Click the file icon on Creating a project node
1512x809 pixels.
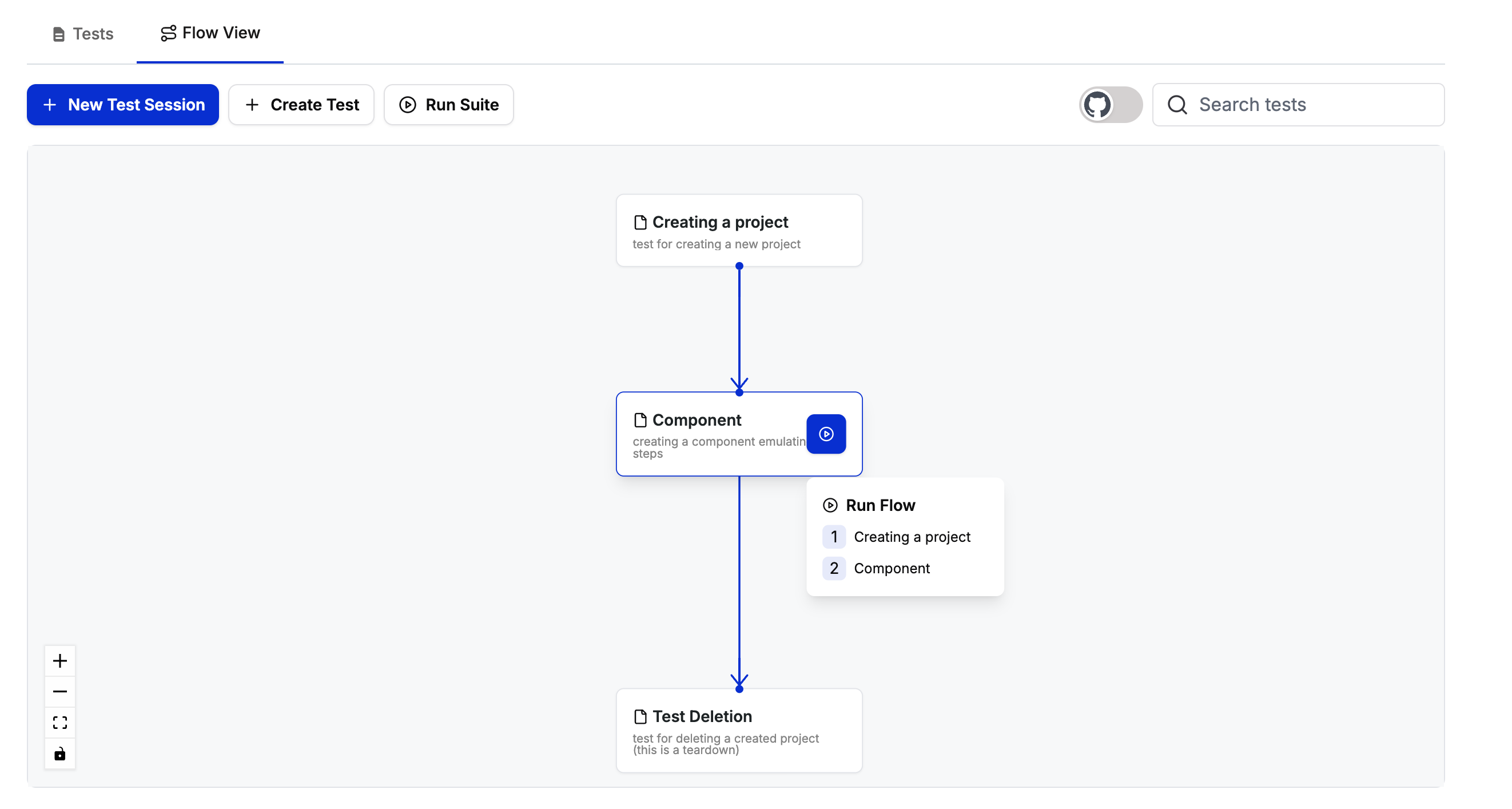pyautogui.click(x=640, y=222)
